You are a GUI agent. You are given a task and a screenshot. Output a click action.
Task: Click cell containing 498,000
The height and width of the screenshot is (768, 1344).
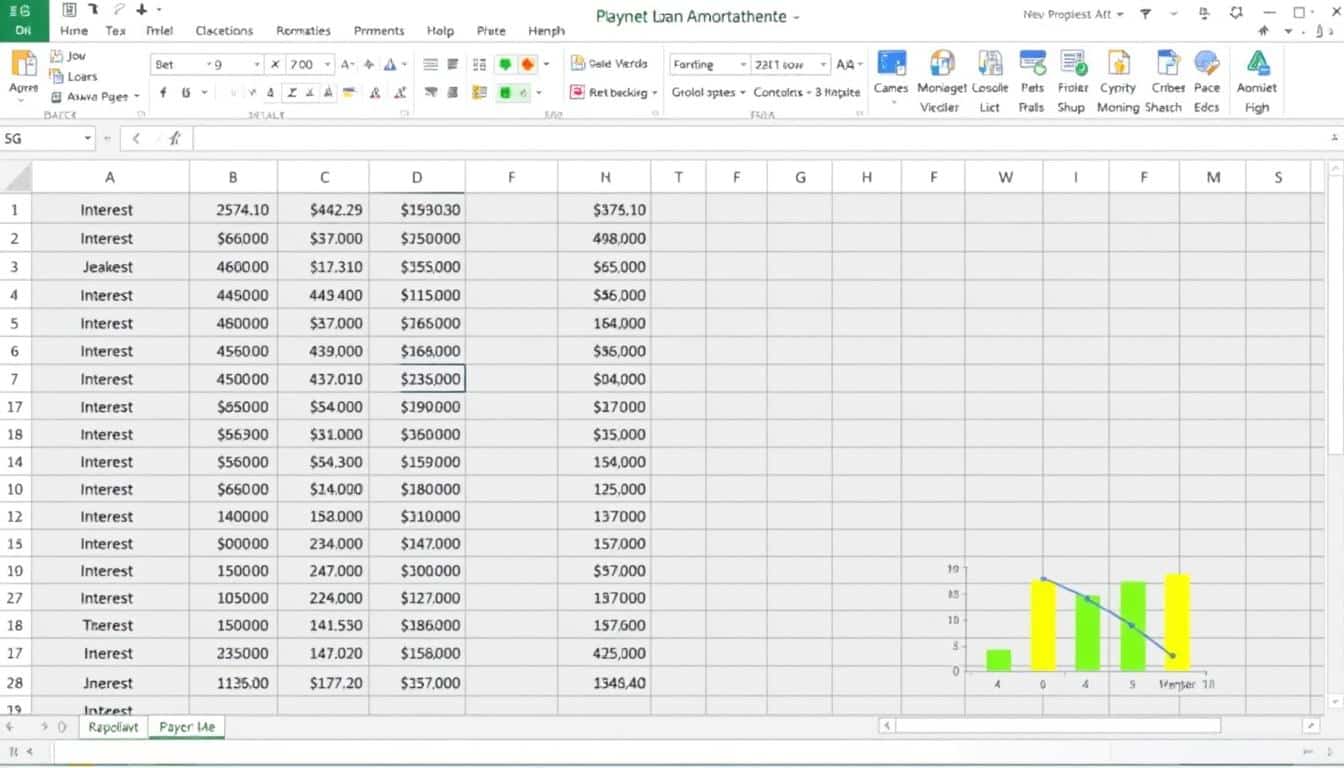[605, 238]
